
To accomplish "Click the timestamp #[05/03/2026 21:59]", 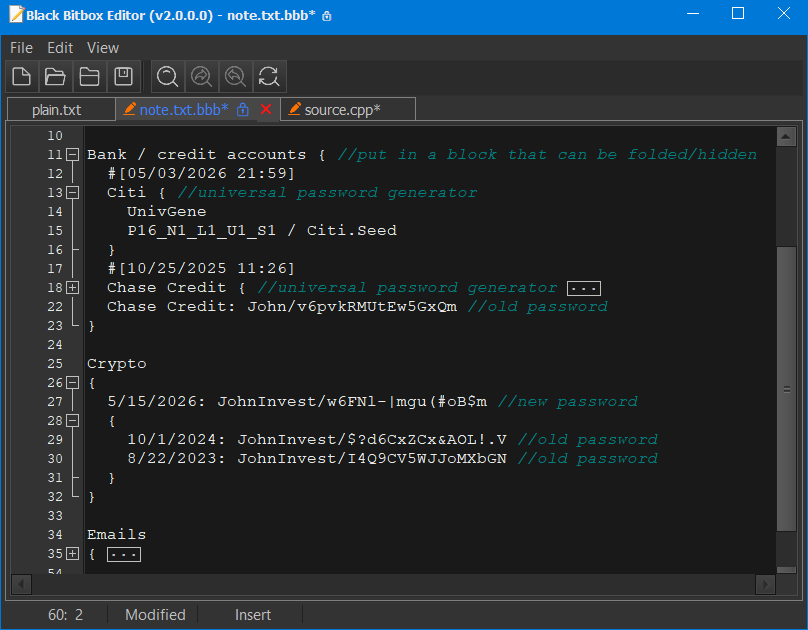I will [201, 174].
